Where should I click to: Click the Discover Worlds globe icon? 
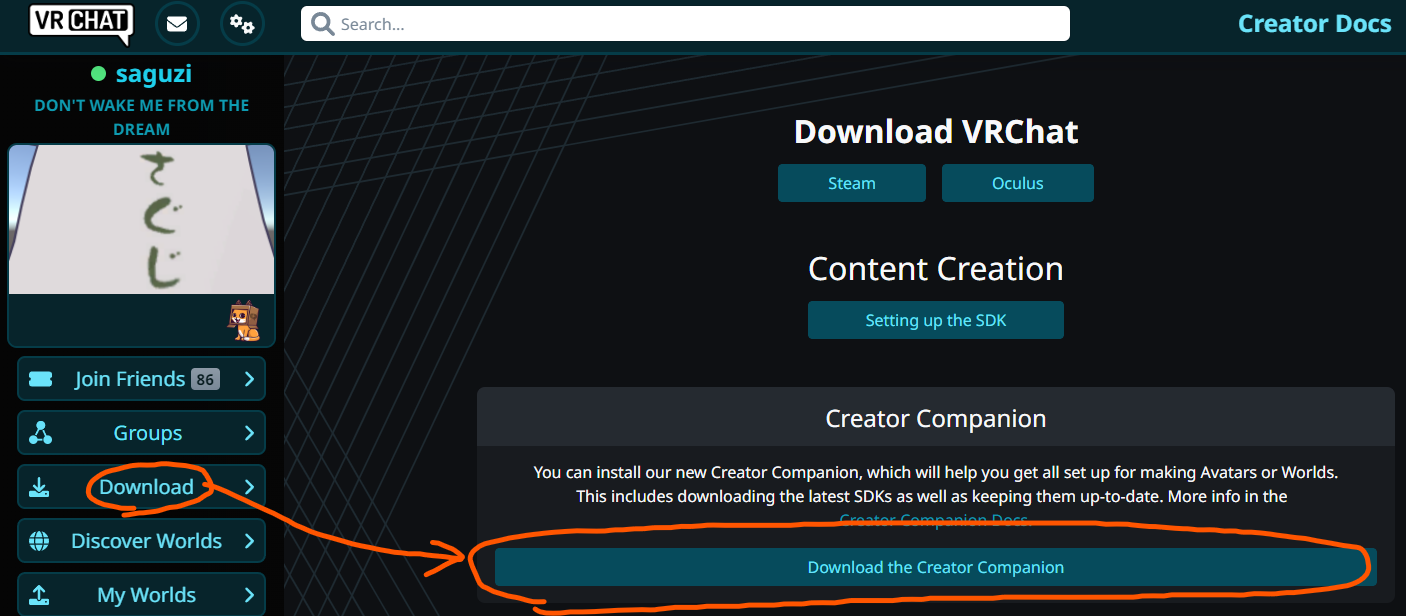tap(40, 541)
